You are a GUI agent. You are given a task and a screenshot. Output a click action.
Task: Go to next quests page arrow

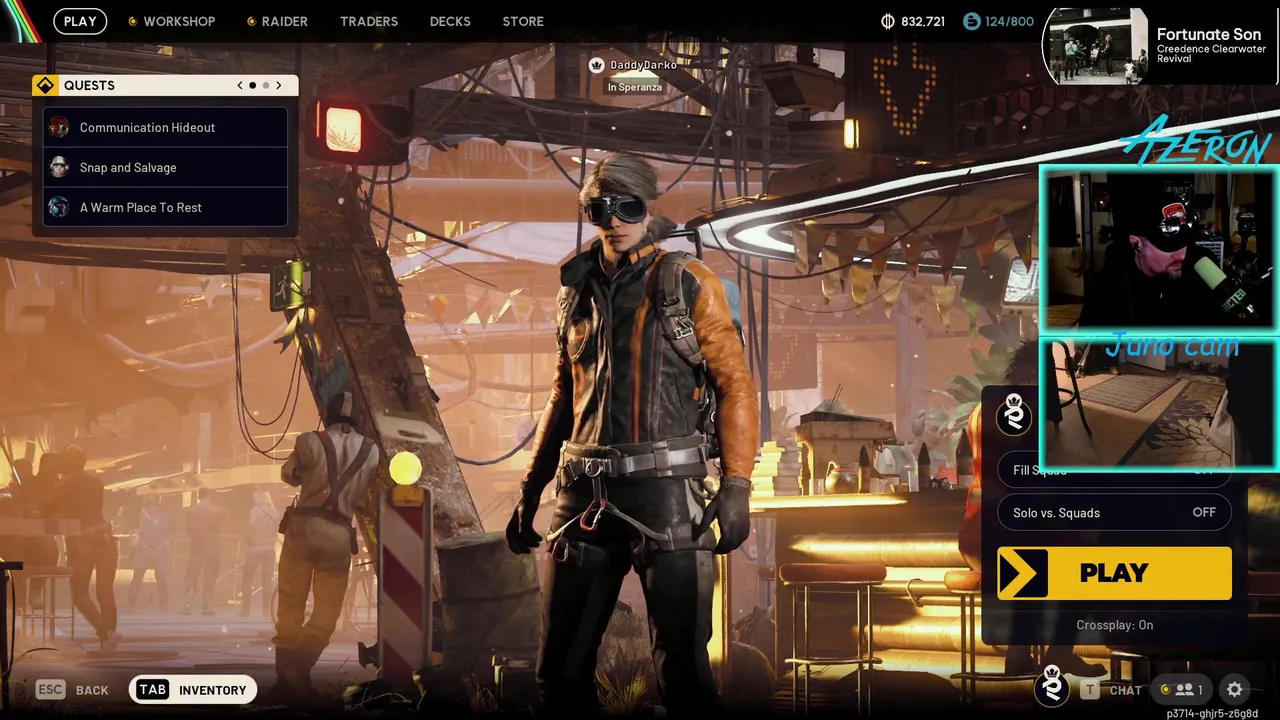(279, 85)
